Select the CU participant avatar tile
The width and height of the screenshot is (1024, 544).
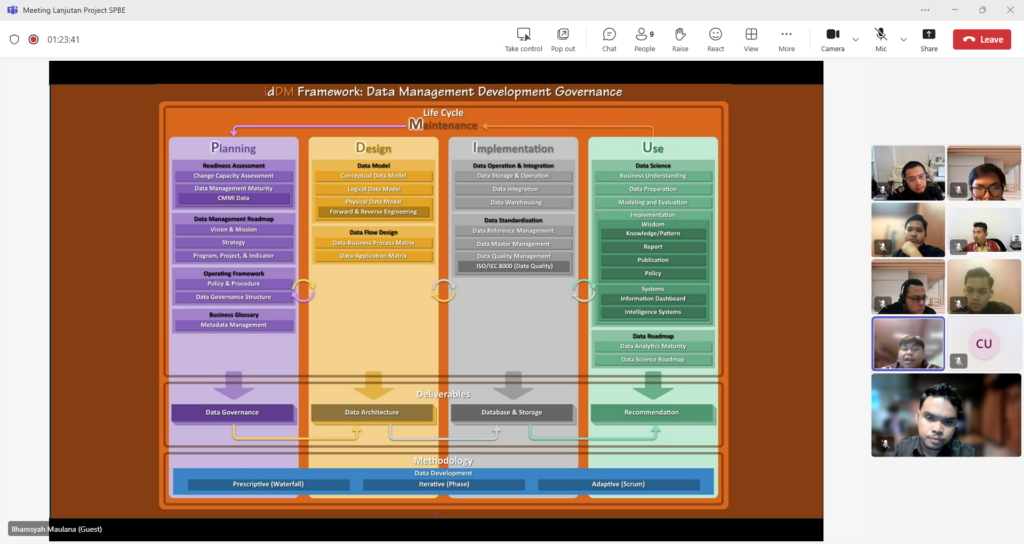(x=984, y=343)
